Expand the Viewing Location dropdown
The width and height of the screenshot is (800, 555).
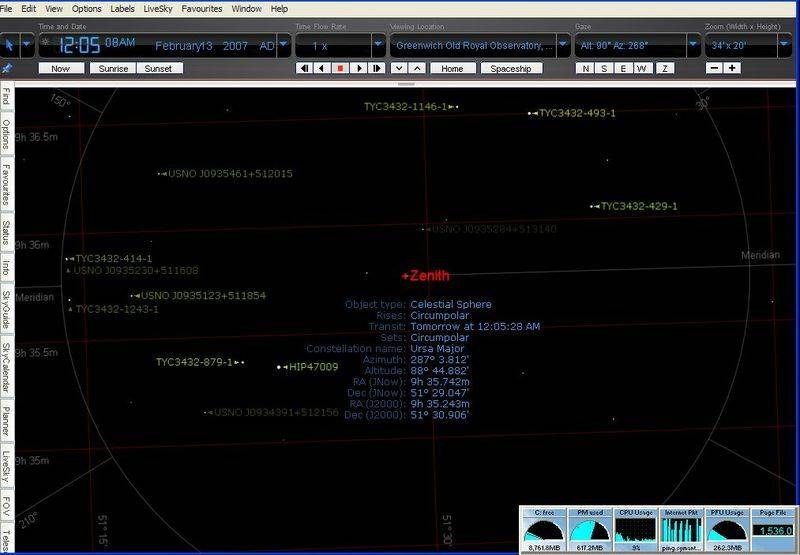pos(563,46)
